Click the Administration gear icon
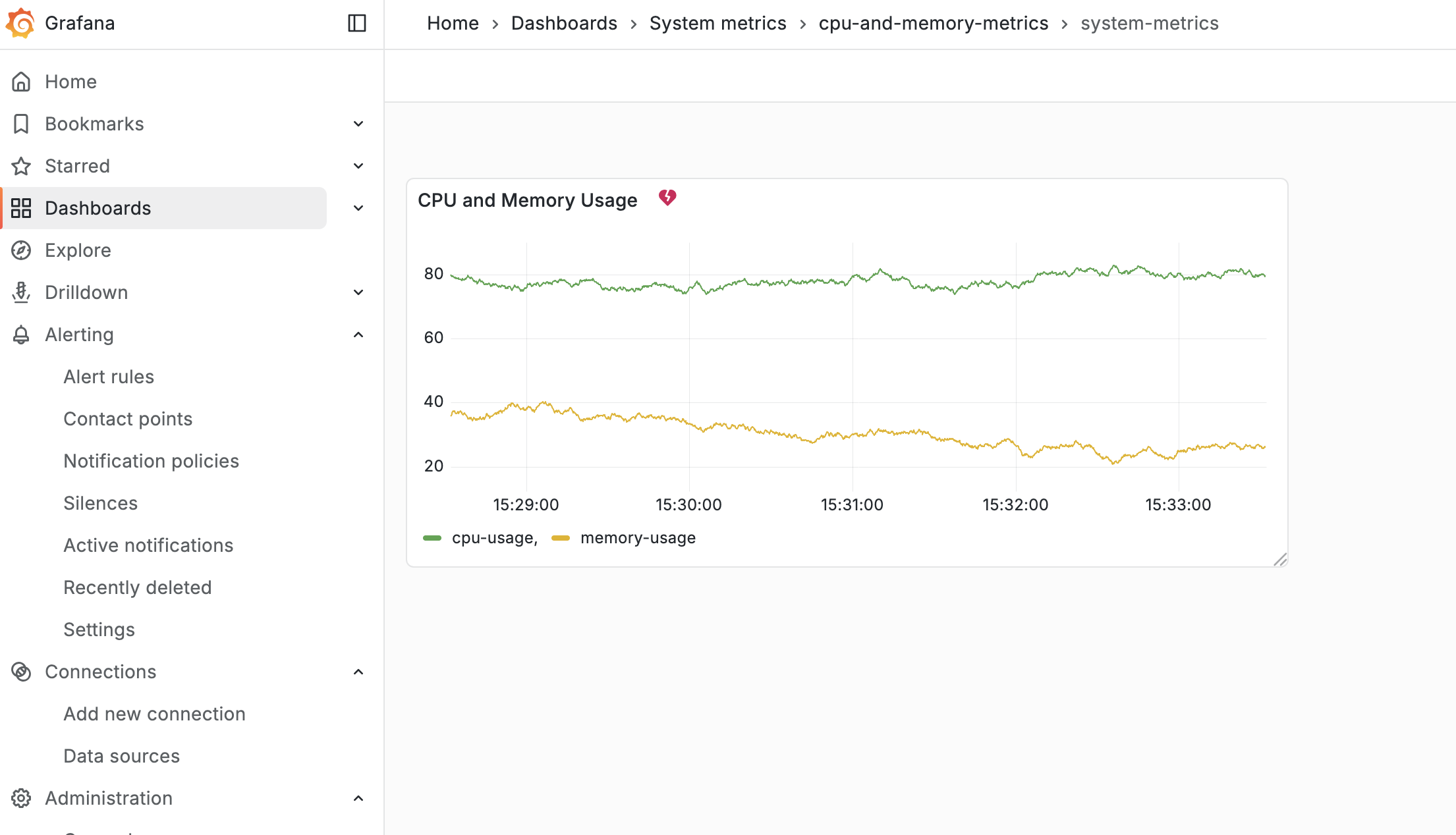Image resolution: width=1456 pixels, height=835 pixels. pos(21,798)
